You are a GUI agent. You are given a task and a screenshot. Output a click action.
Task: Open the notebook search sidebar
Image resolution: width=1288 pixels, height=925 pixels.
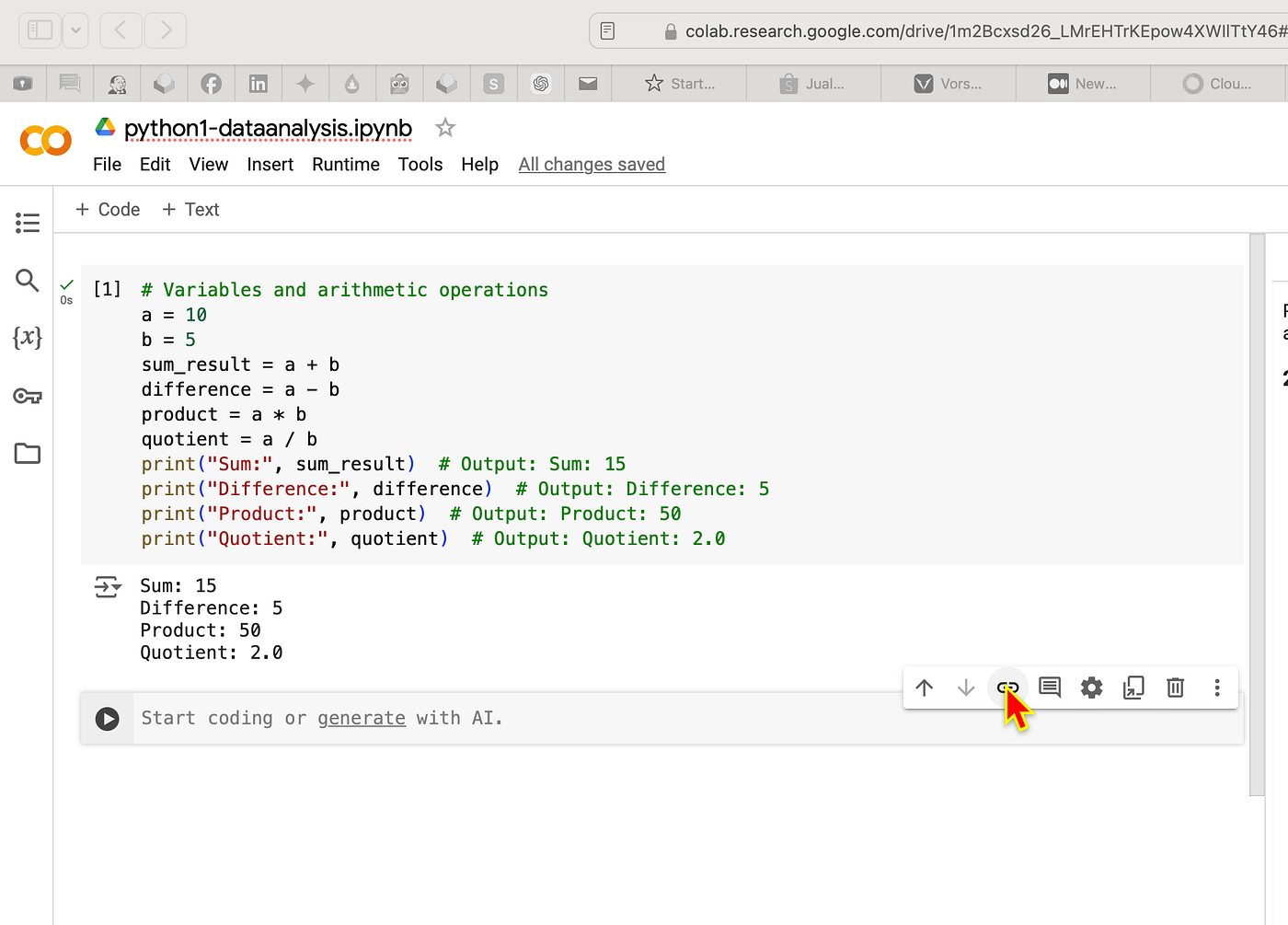28,280
